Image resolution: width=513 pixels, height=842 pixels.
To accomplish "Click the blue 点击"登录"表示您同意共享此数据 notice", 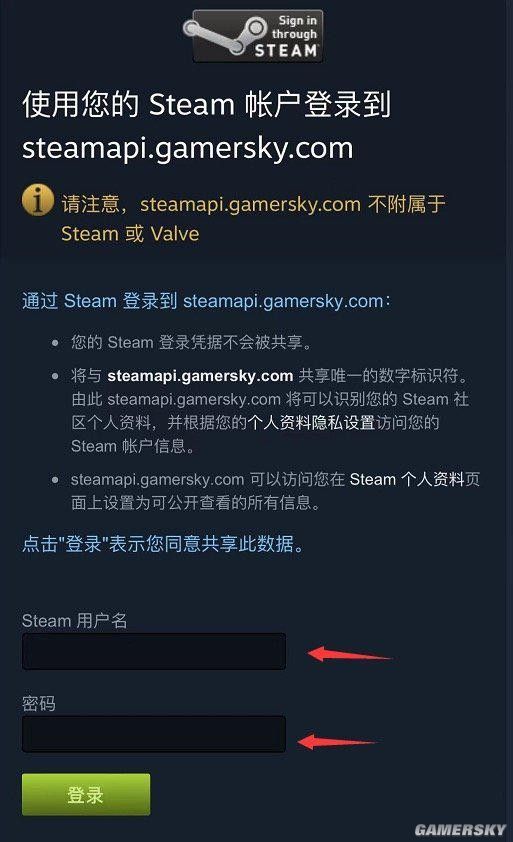I will coord(163,544).
